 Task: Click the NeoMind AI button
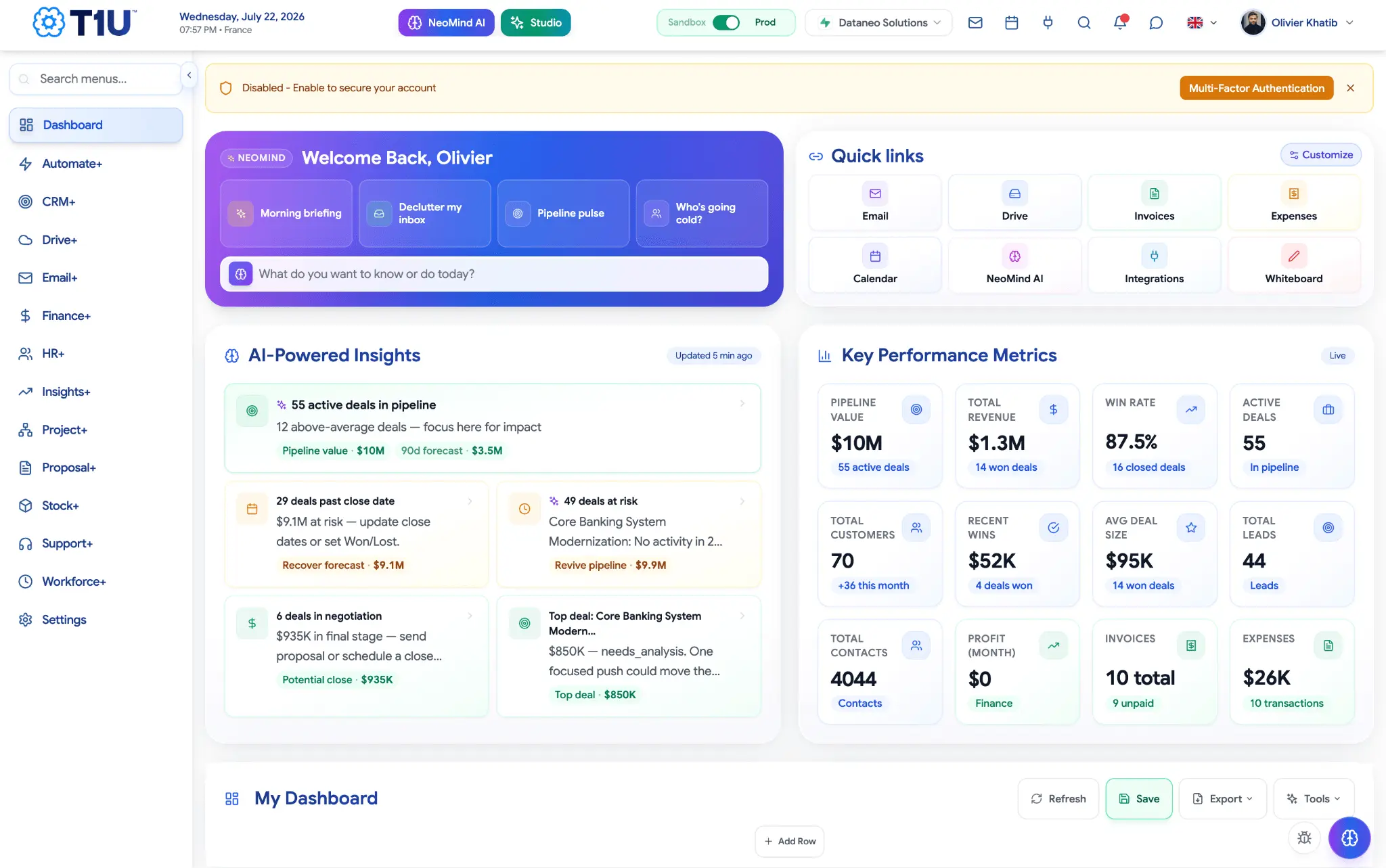(x=446, y=22)
